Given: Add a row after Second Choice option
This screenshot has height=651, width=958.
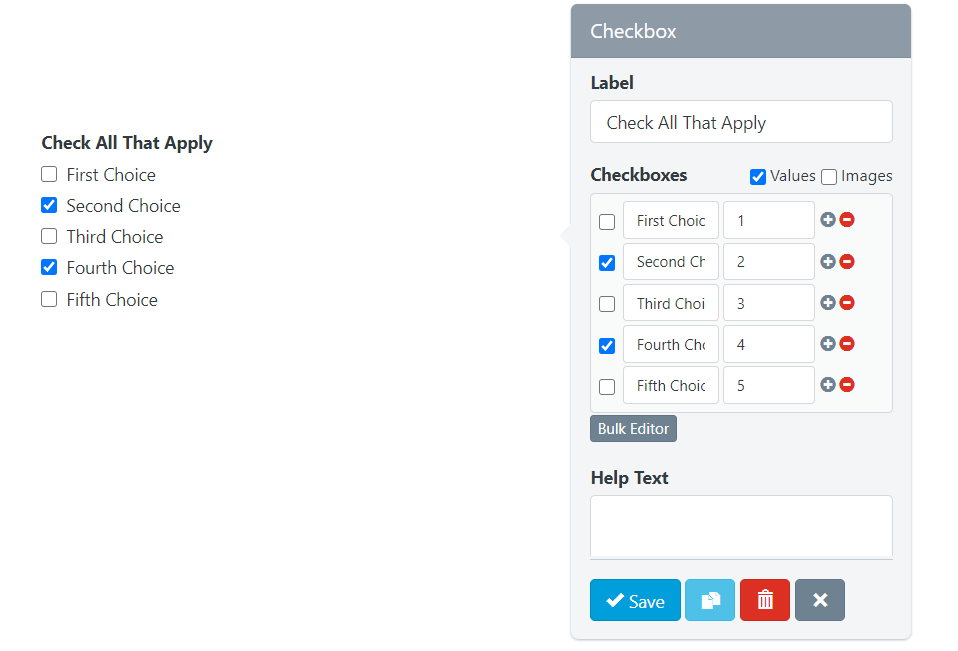Looking at the screenshot, I should pyautogui.click(x=828, y=261).
